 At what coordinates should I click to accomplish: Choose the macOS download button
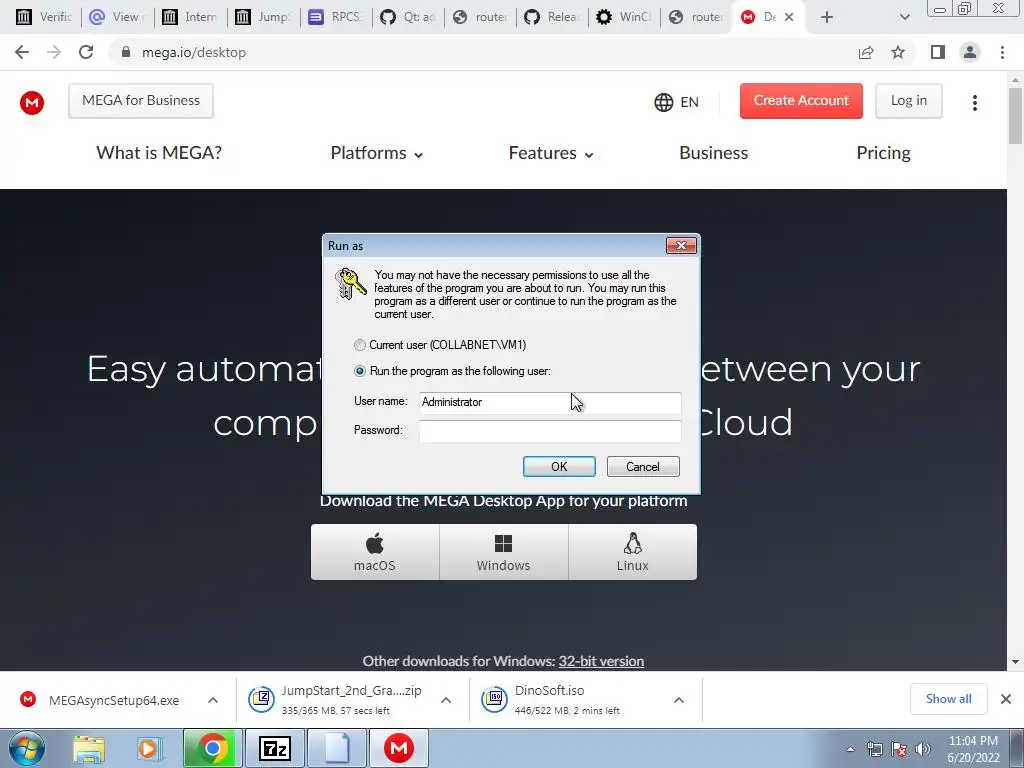click(375, 552)
